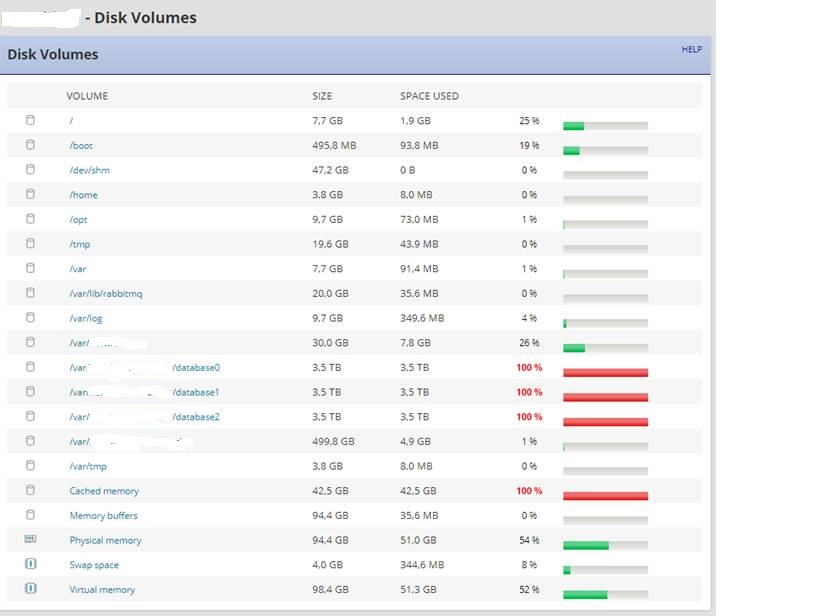The height and width of the screenshot is (616, 825).
Task: Click the disk icon in the 499,8 GB row
Action: [x=31, y=441]
